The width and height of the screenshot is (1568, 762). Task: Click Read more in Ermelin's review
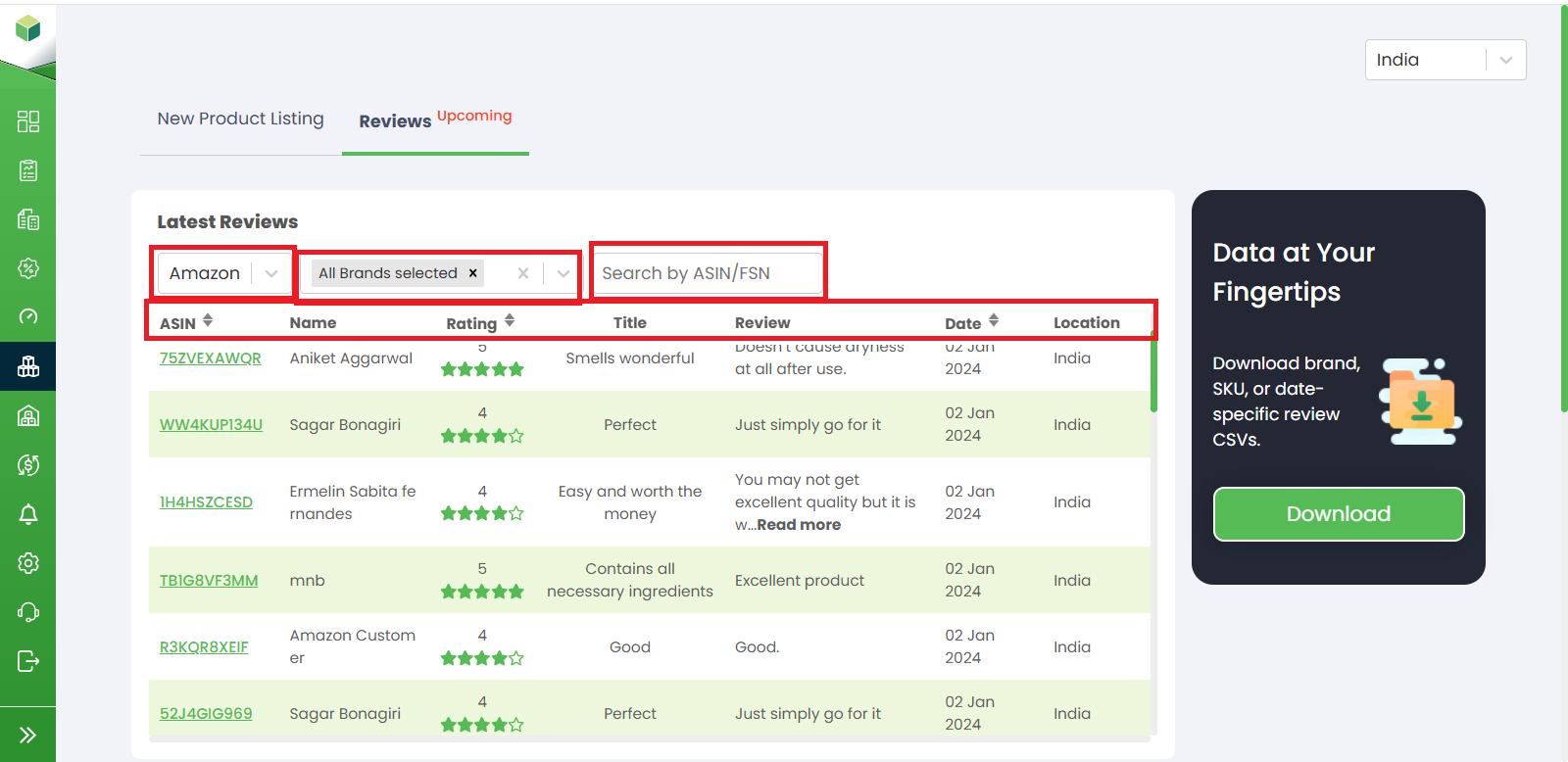tap(799, 525)
